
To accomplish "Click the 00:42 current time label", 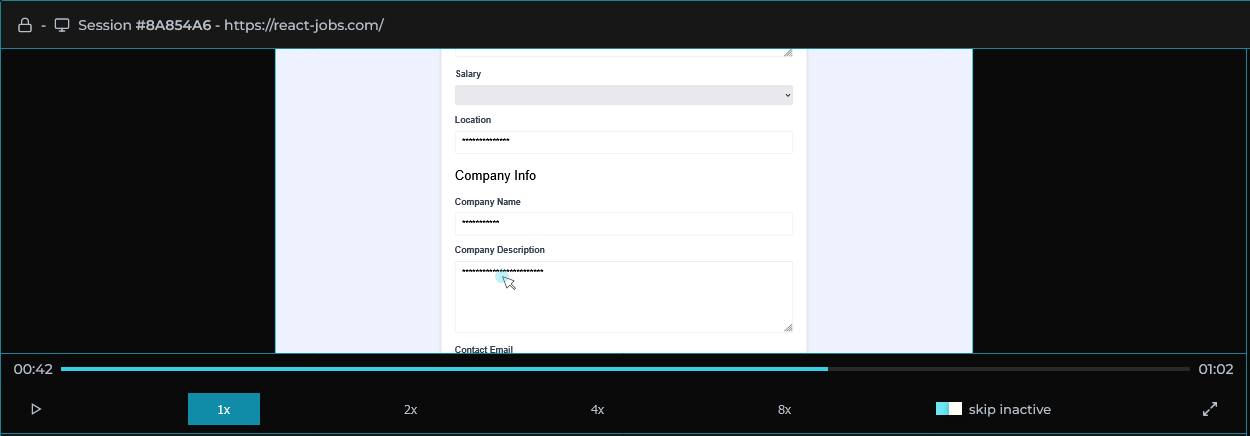I will (x=33, y=369).
